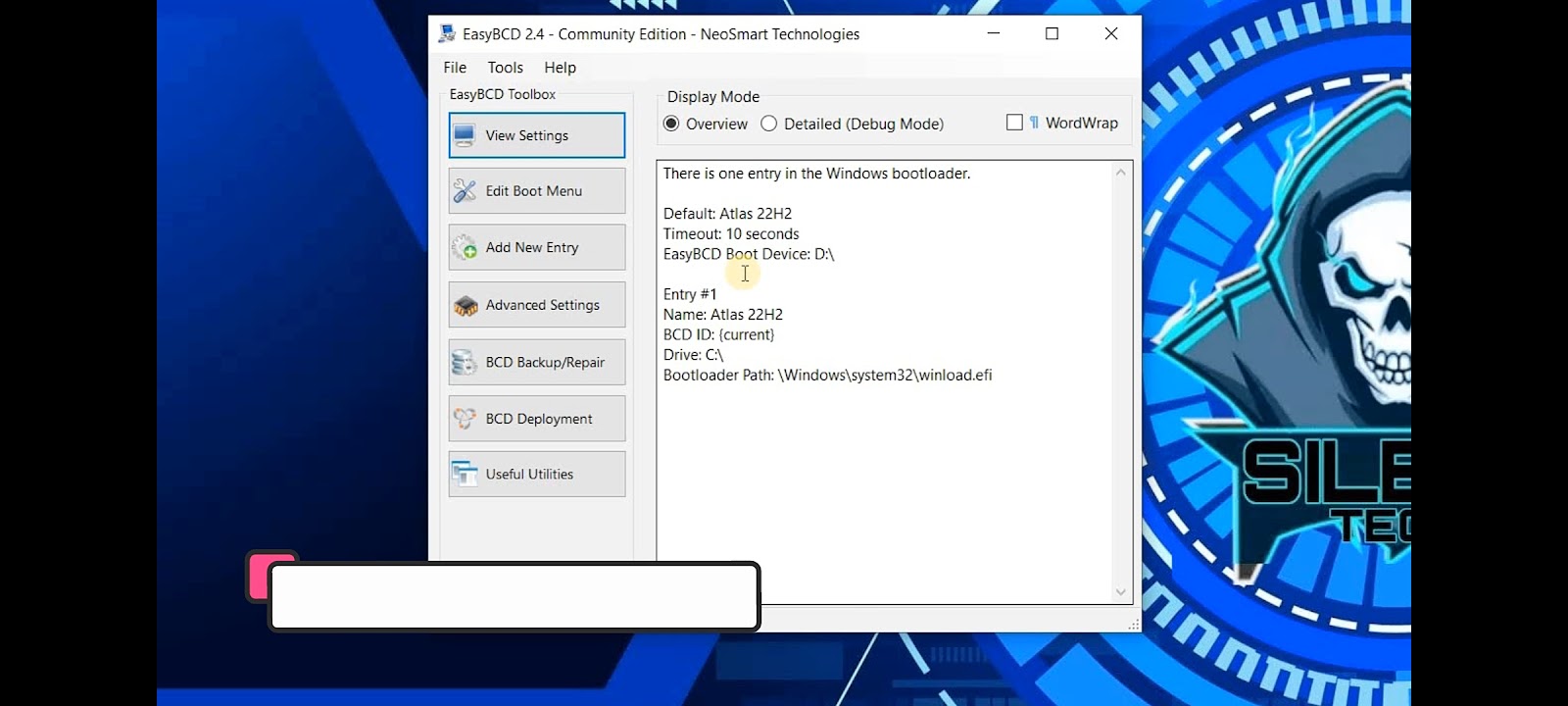Open Advanced Settings
1568x706 pixels.
pyautogui.click(x=537, y=305)
